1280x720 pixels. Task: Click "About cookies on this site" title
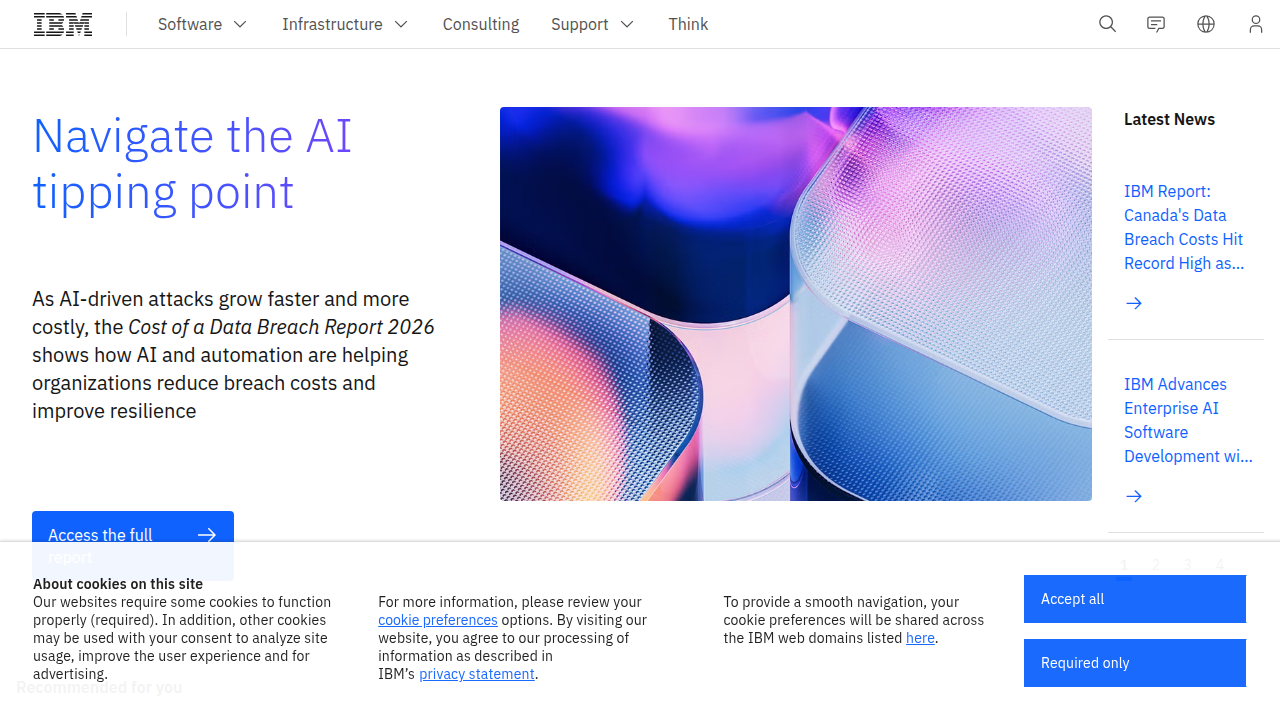(118, 584)
